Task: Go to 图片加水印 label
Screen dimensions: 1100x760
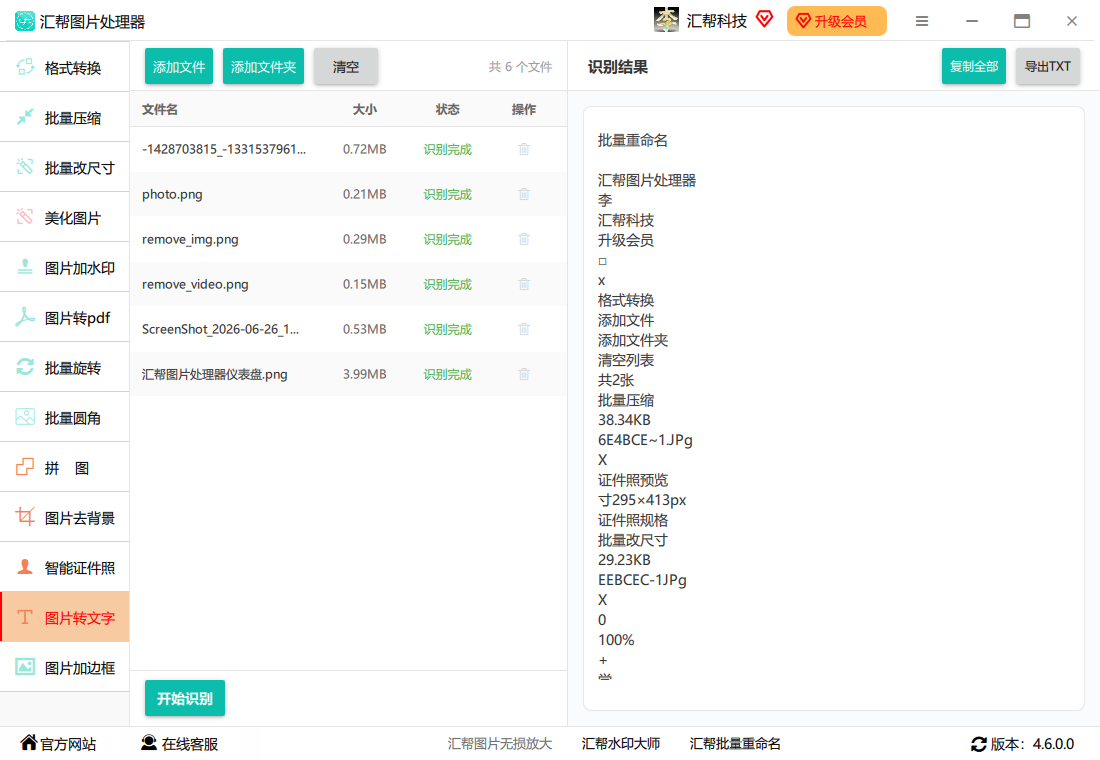Action: click(x=80, y=268)
